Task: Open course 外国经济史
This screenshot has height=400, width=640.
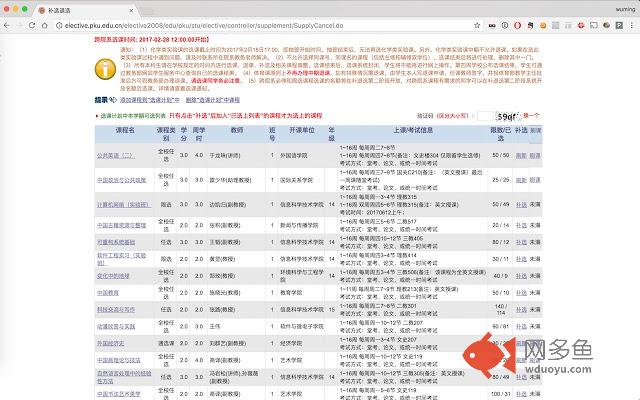Action: pyautogui.click(x=110, y=343)
